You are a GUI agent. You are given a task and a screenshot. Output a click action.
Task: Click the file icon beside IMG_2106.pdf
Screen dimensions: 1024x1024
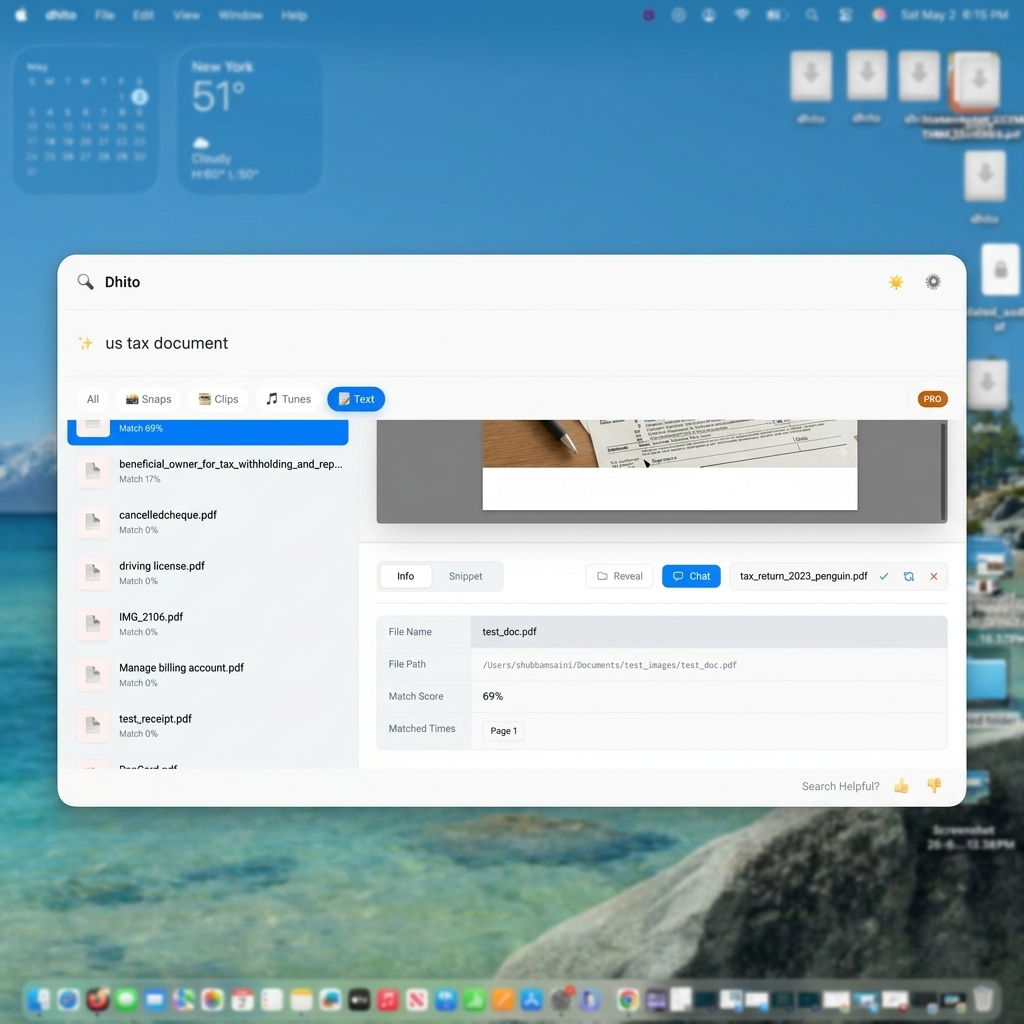click(x=93, y=623)
